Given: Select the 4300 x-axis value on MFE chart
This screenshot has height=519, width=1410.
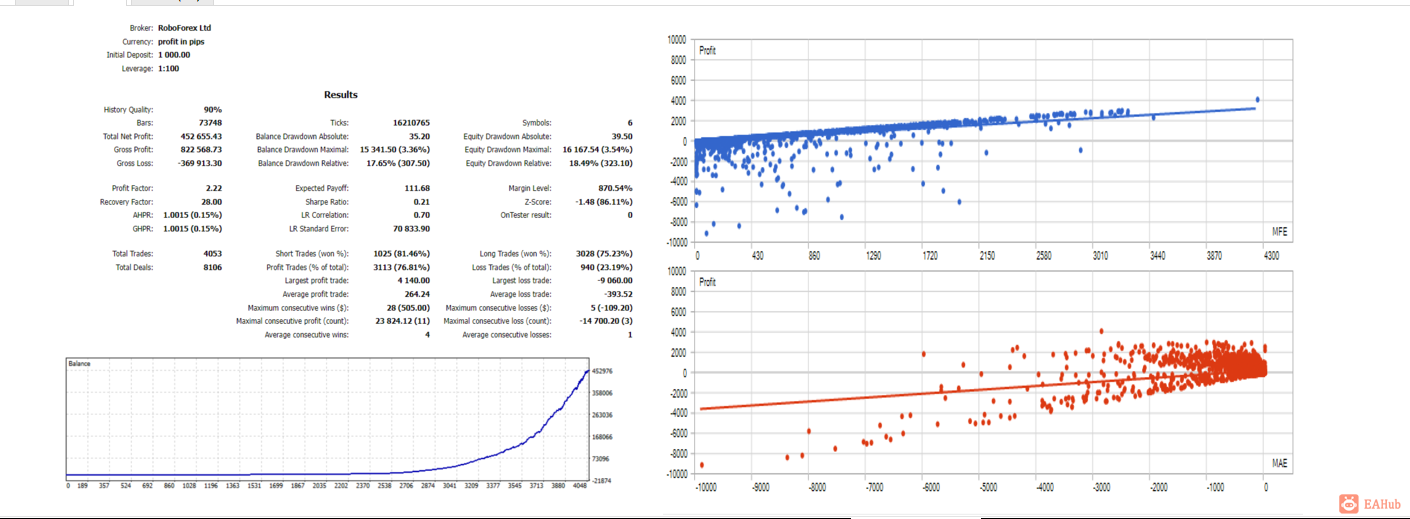Looking at the screenshot, I should coord(1271,256).
